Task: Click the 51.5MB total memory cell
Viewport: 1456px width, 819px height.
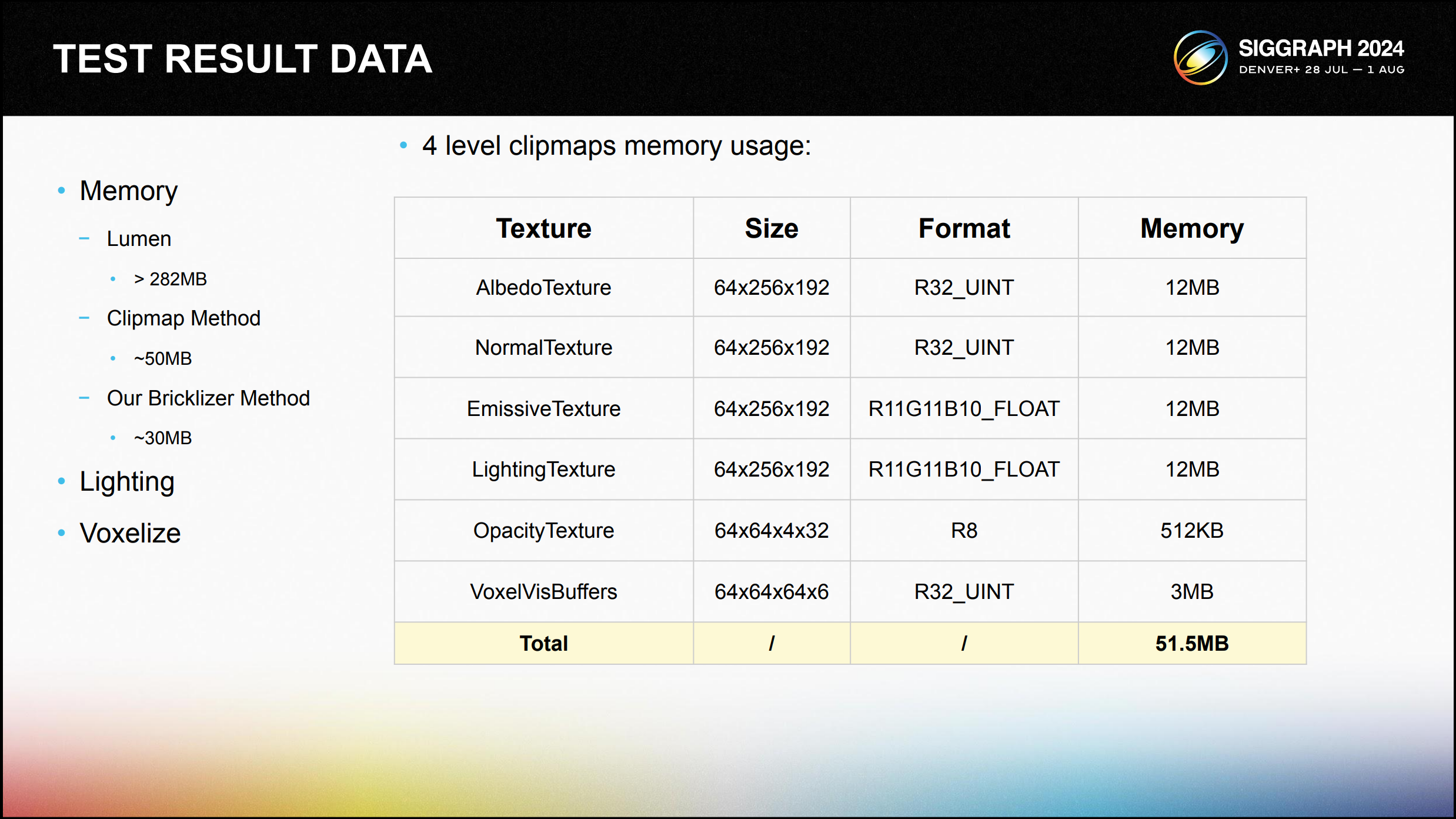Action: (x=1191, y=643)
